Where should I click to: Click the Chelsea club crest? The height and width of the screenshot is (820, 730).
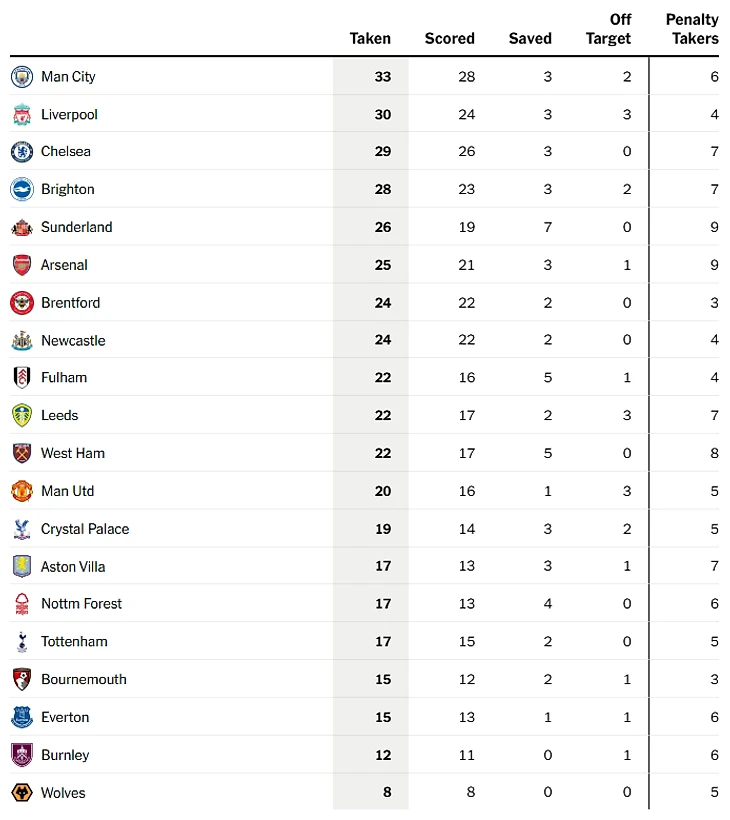22,152
